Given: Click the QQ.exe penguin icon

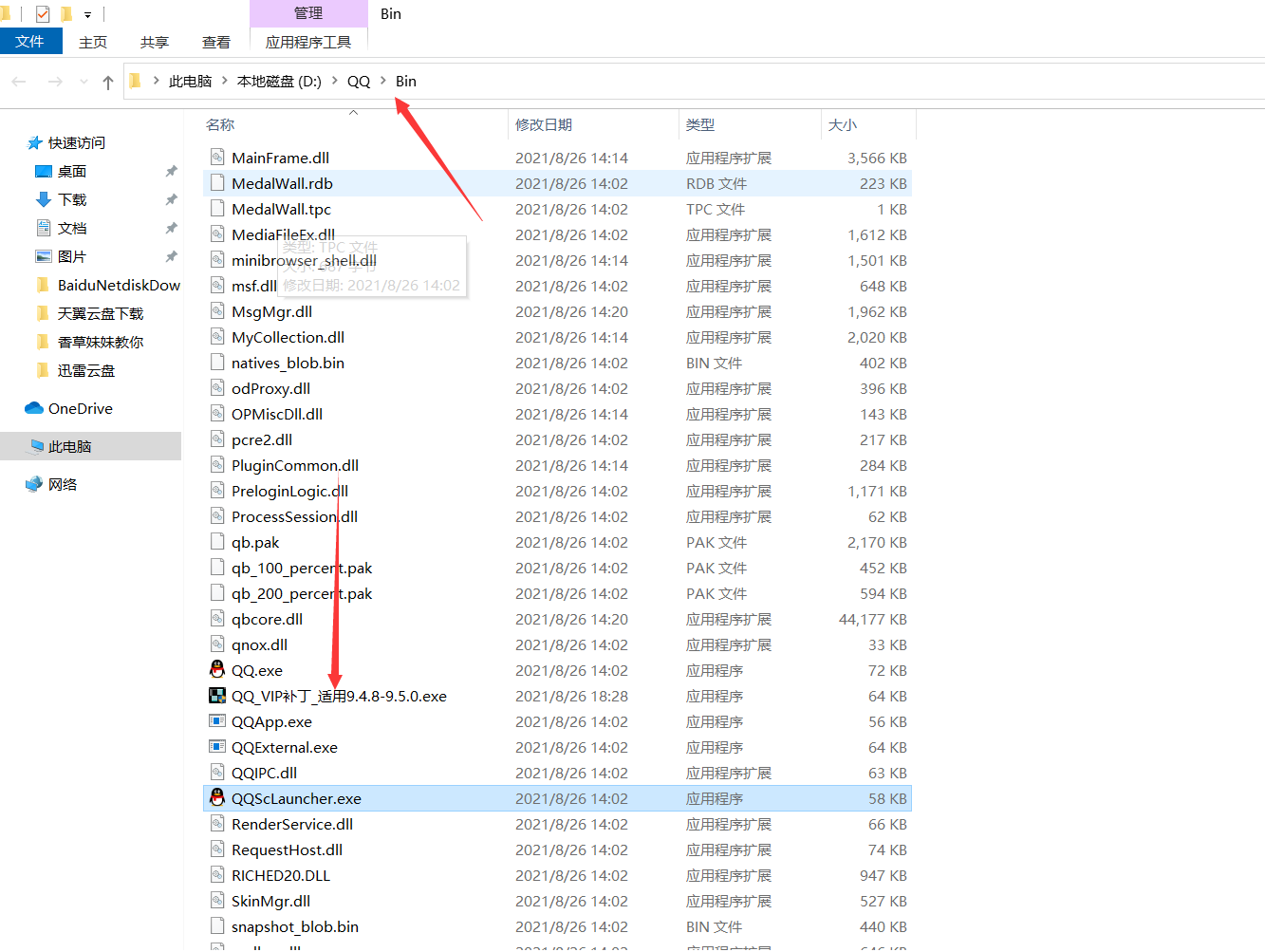Looking at the screenshot, I should pyautogui.click(x=217, y=669).
